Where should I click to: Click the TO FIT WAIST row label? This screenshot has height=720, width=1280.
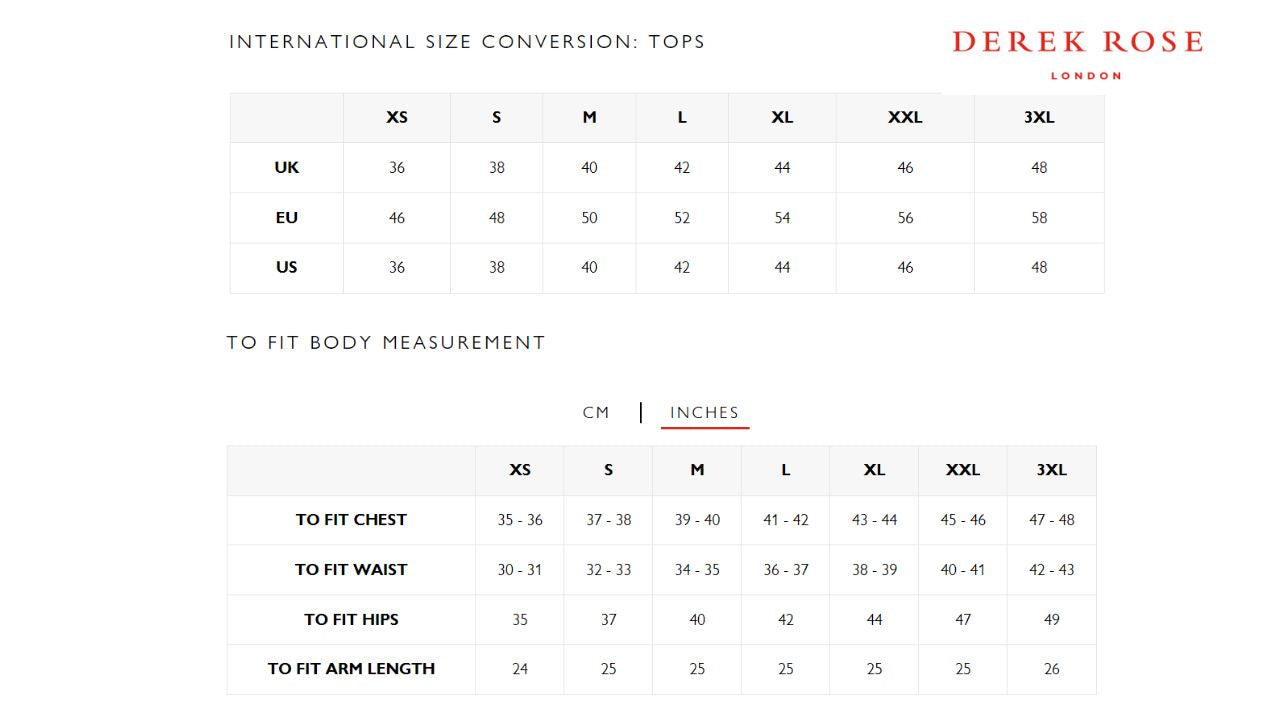pyautogui.click(x=351, y=569)
